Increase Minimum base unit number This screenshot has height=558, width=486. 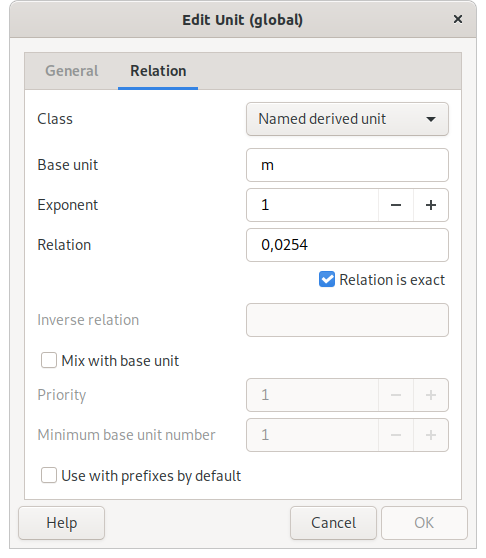coord(431,435)
